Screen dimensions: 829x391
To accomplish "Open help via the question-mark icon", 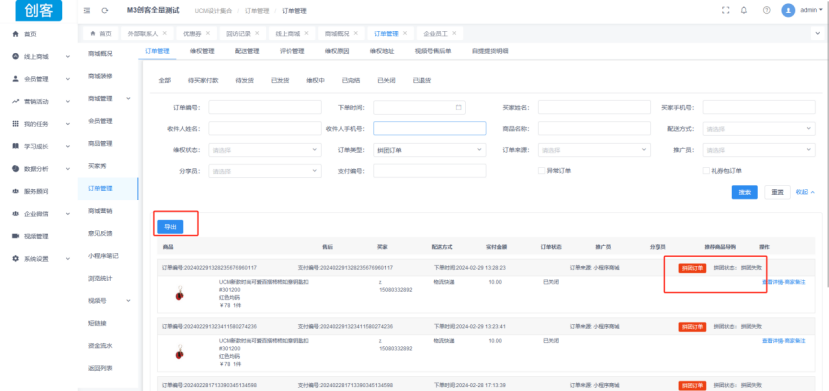I will [766, 10].
